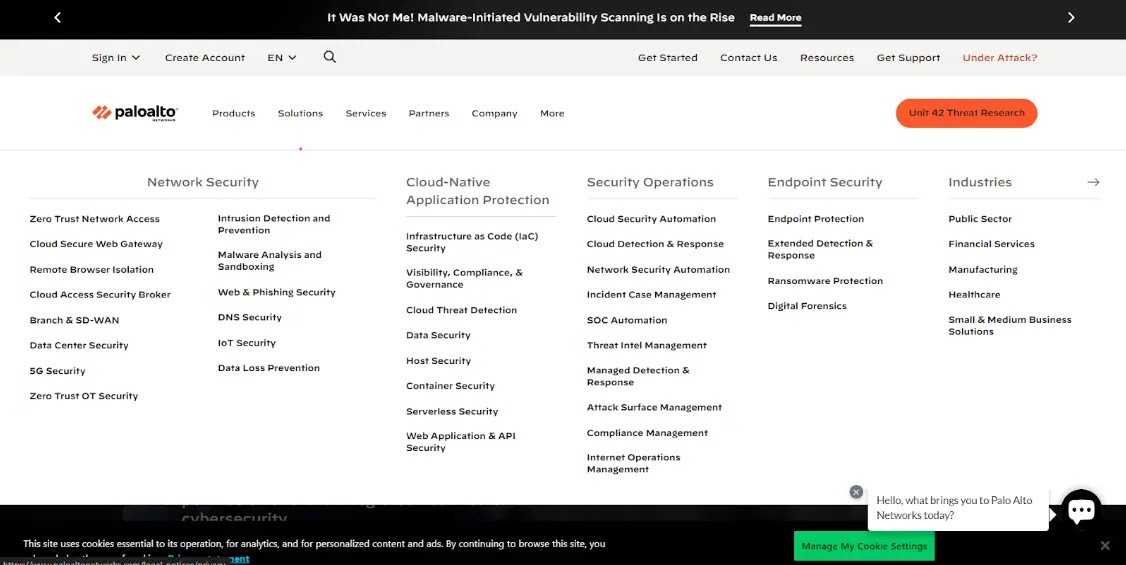Select Cloud Security Automation
Viewport: 1126px width, 565px height.
point(651,219)
